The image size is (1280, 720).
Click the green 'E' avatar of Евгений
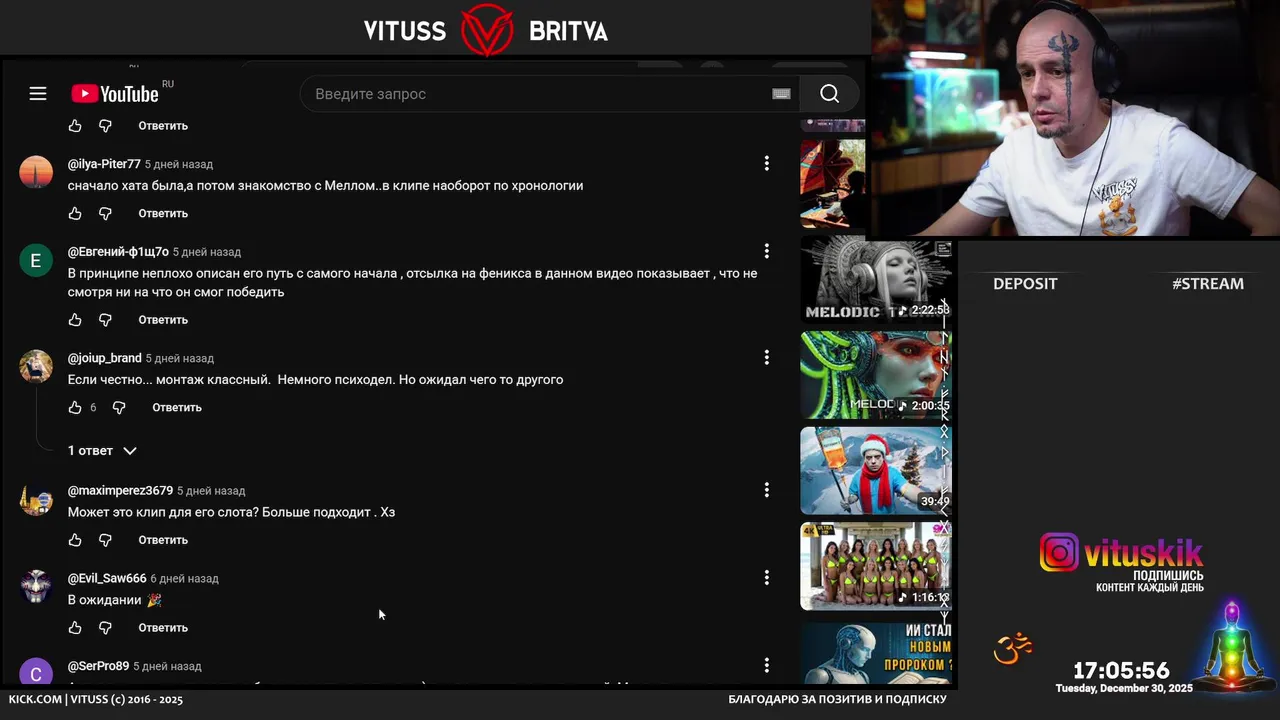[x=36, y=260]
